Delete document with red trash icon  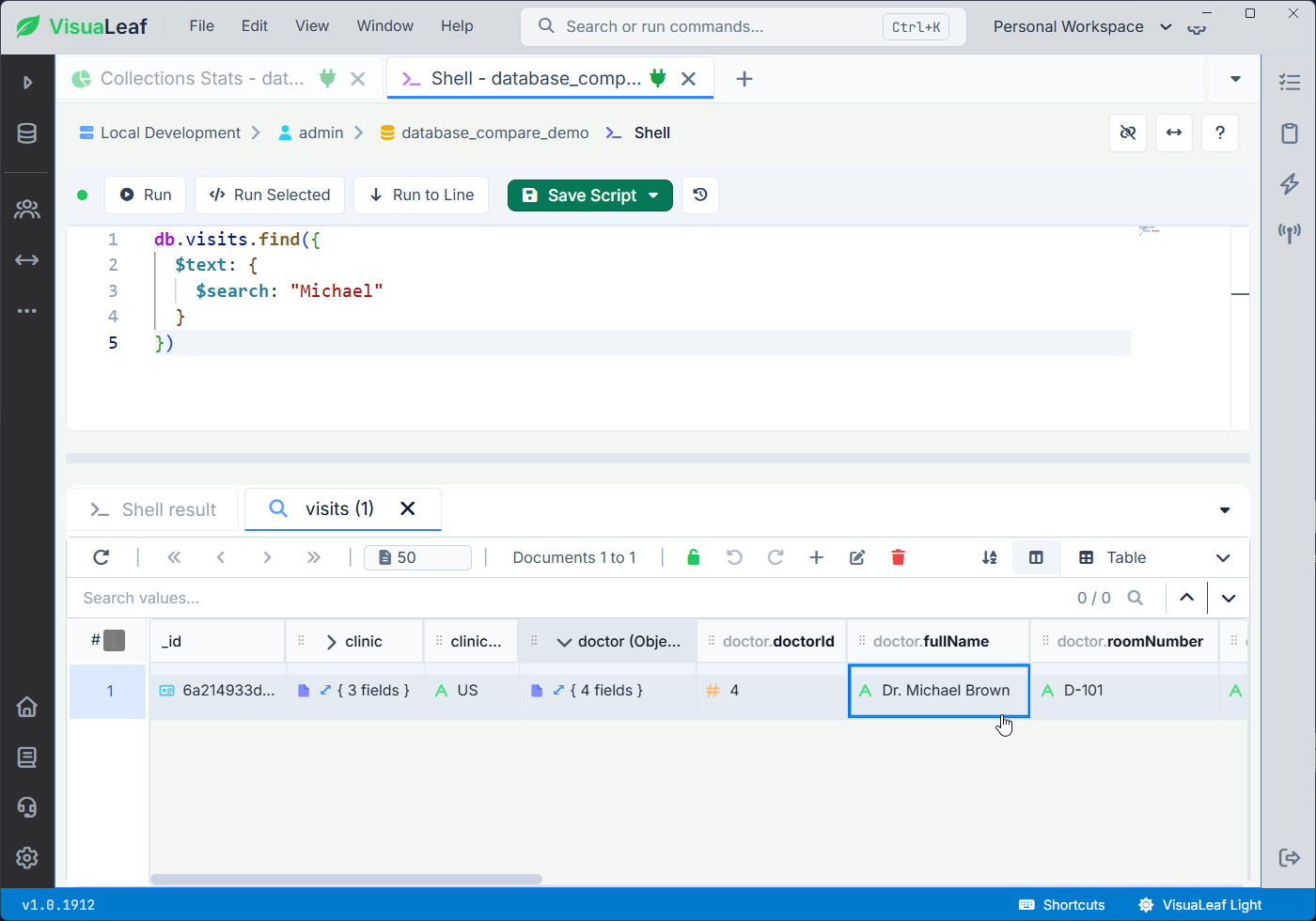point(898,557)
